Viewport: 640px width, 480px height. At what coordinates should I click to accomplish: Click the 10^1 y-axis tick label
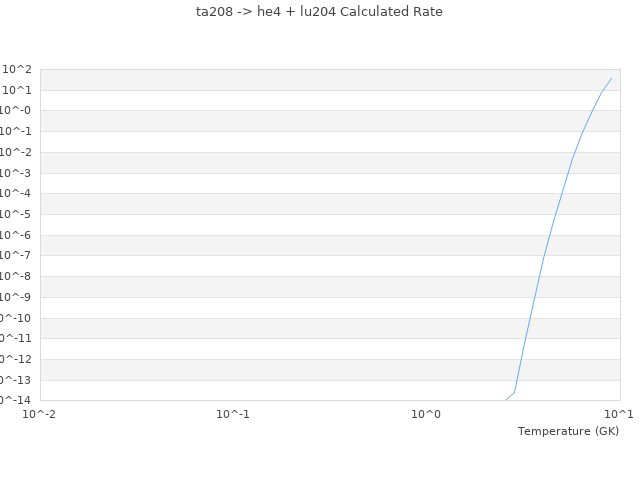(x=17, y=90)
